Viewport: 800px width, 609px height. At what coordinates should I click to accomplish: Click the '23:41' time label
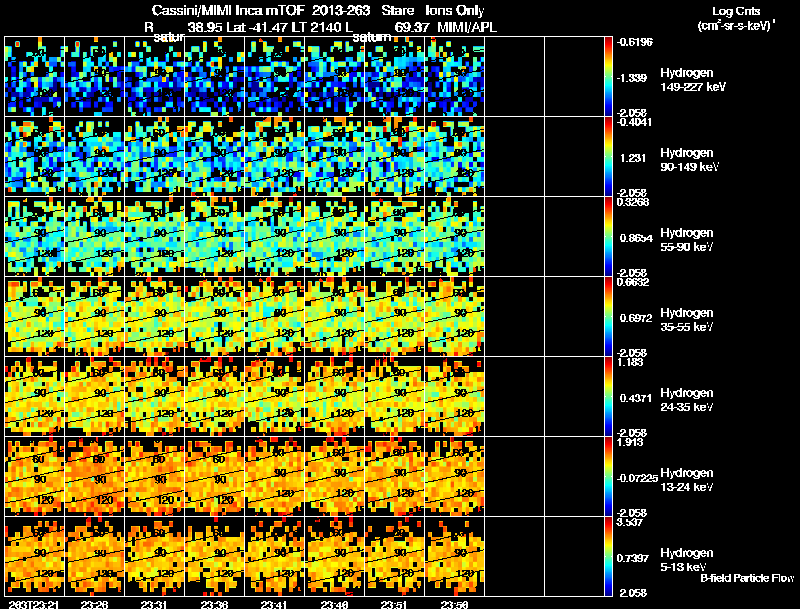tap(274, 605)
